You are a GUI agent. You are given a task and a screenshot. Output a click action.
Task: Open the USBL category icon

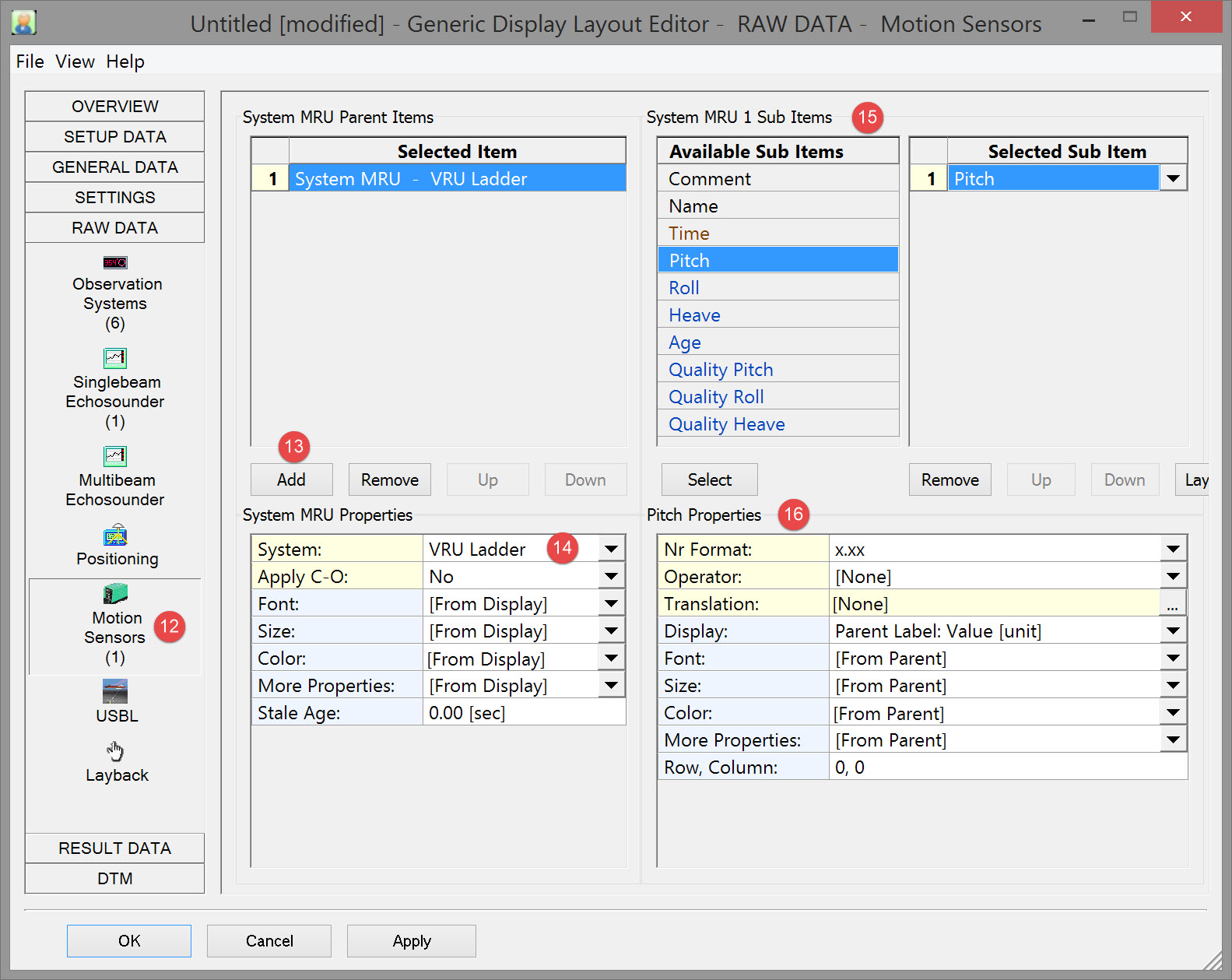(115, 691)
